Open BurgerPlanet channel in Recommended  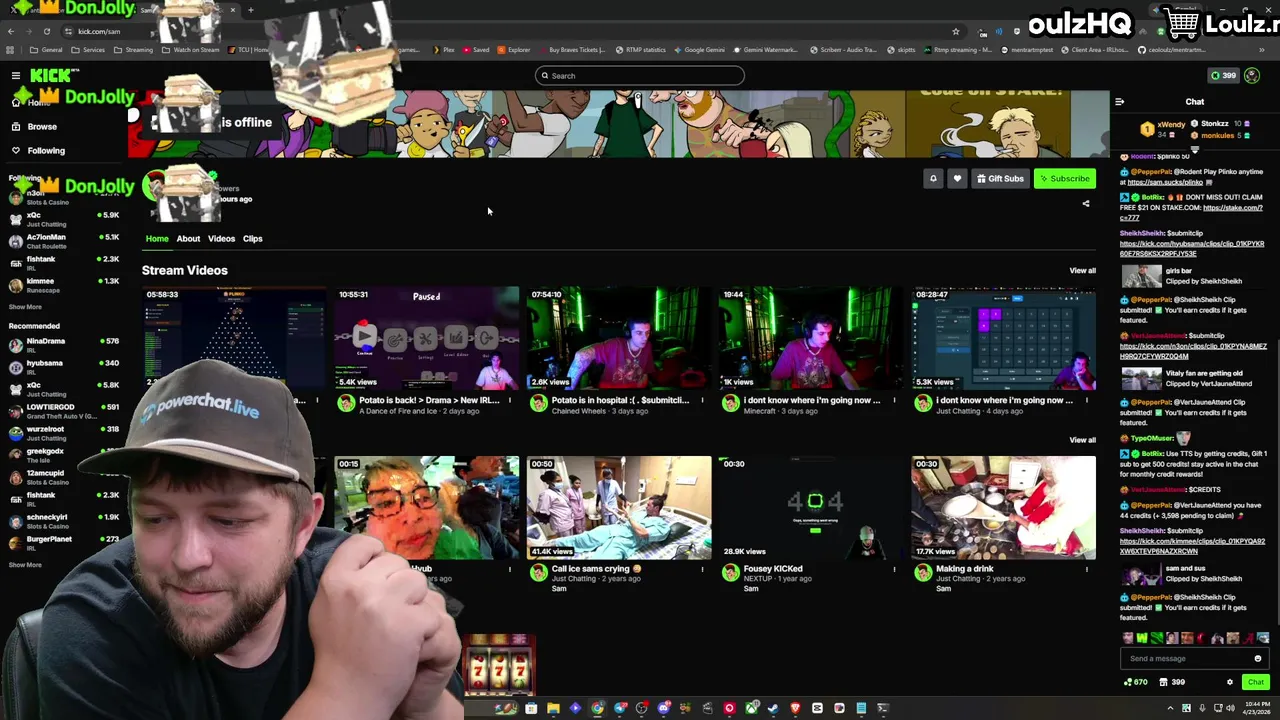[x=64, y=543]
